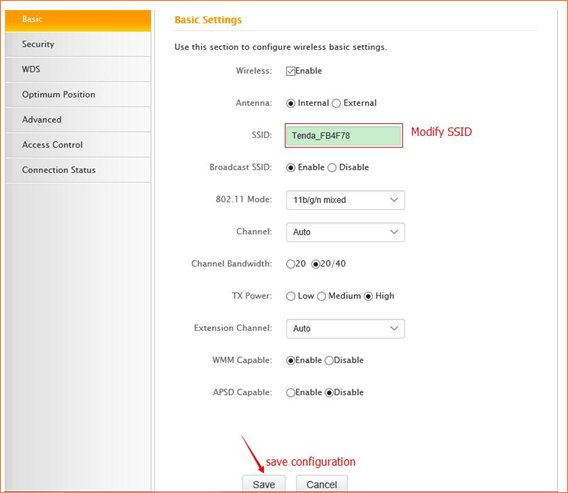Expand the Channel dropdown list
Viewport: 568px width, 493px height.
tap(345, 232)
